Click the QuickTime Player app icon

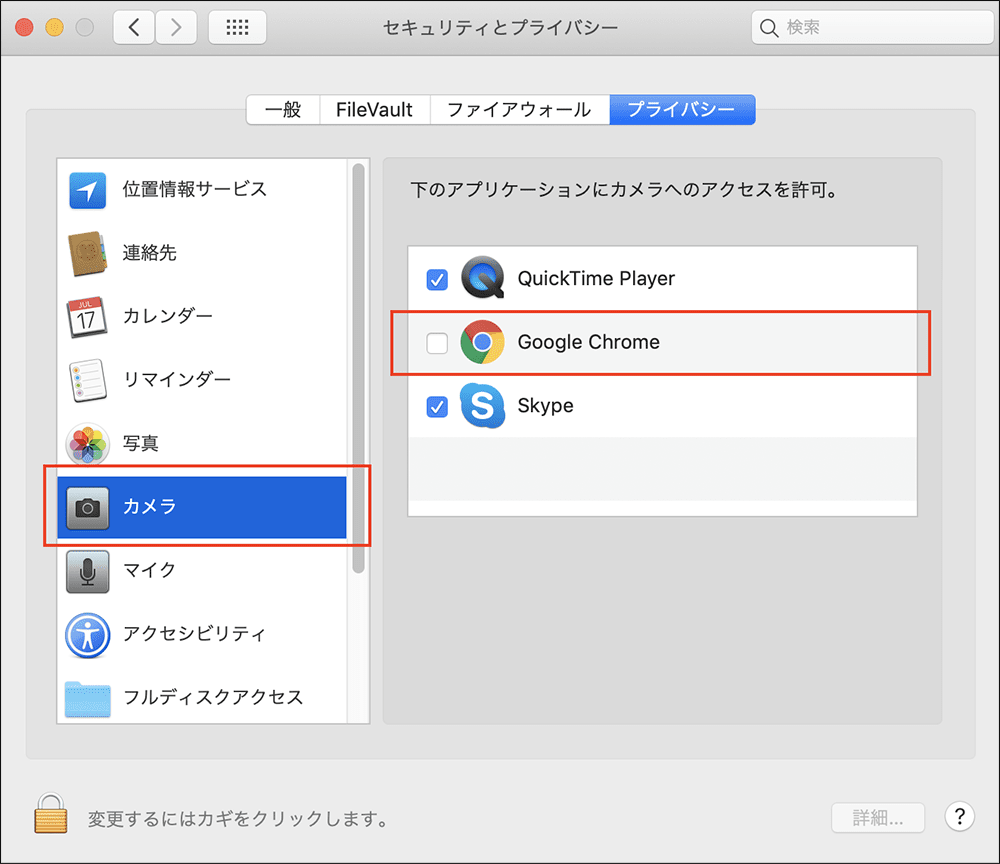[x=483, y=277]
